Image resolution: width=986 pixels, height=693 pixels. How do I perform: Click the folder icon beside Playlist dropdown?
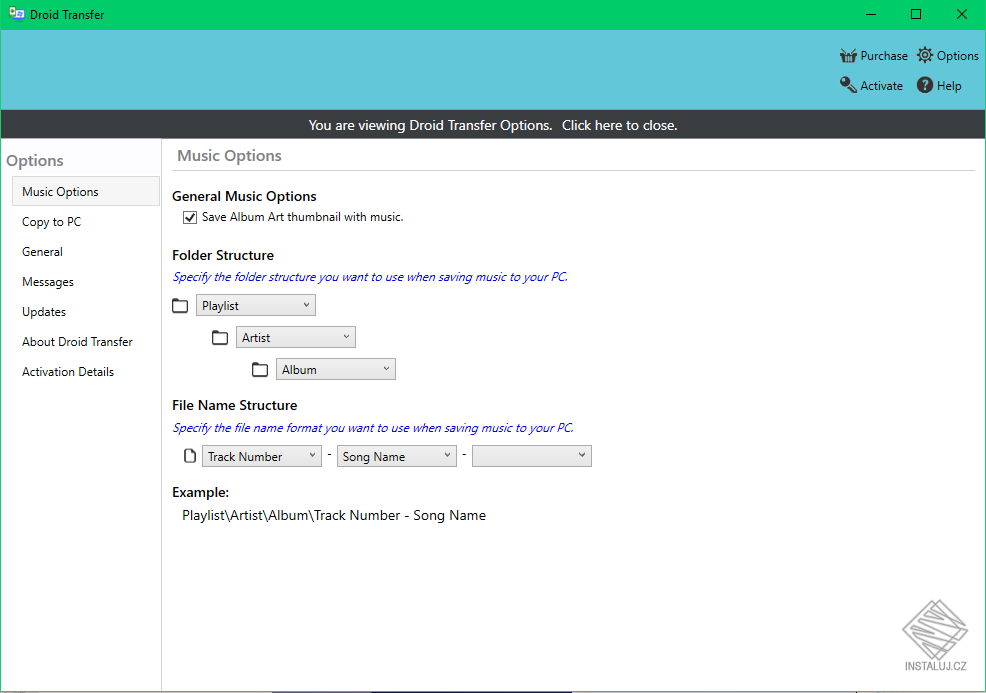click(180, 306)
